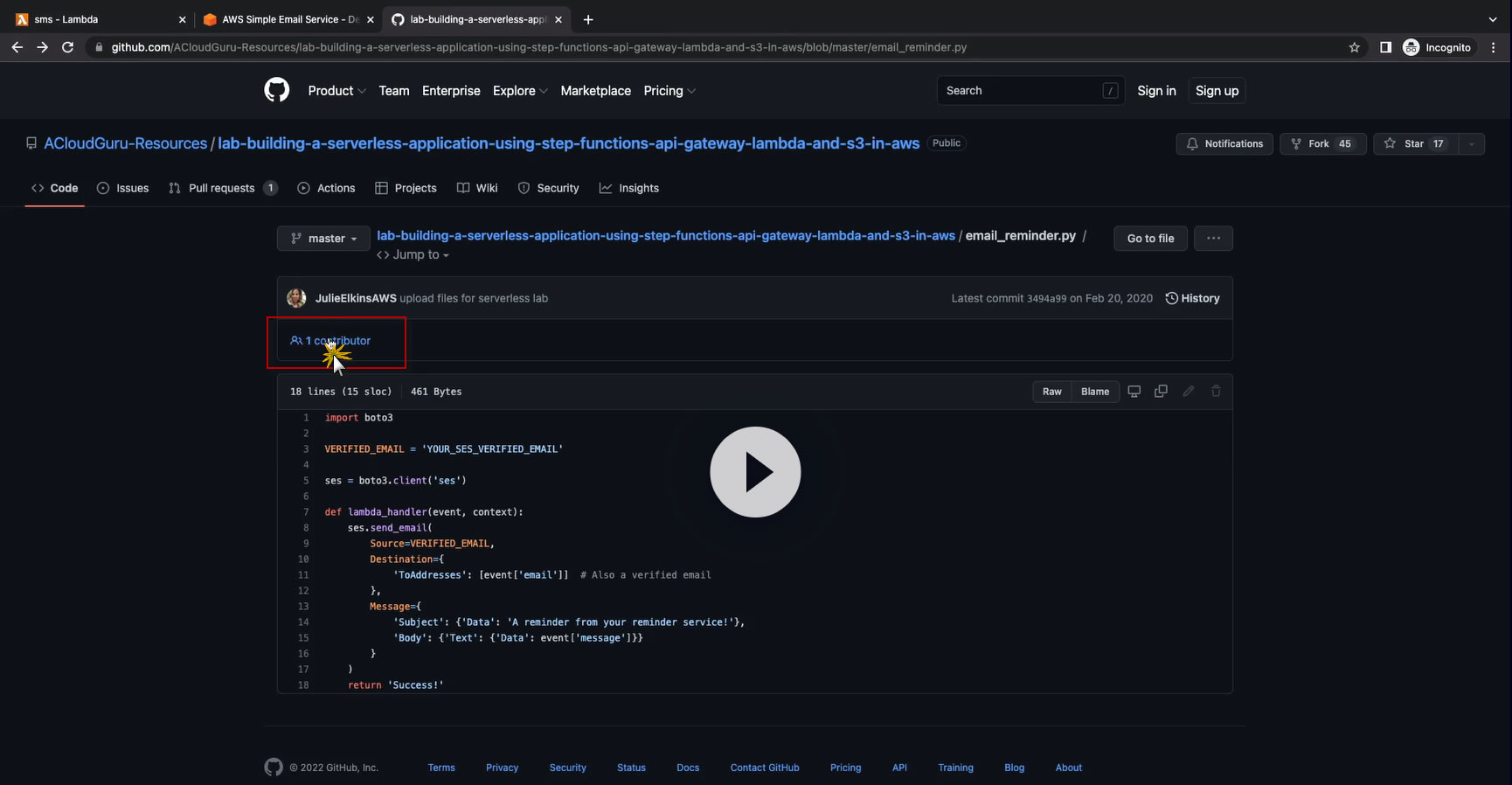Click the GitHub Octocat logo in header
This screenshot has width=1512, height=785.
pyautogui.click(x=276, y=90)
